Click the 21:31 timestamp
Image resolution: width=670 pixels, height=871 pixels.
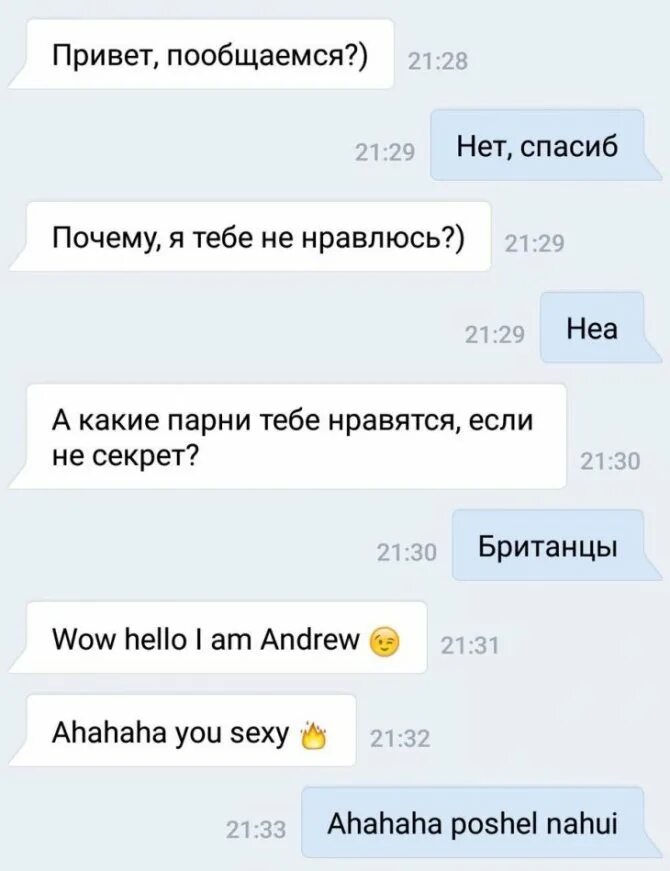(x=470, y=646)
